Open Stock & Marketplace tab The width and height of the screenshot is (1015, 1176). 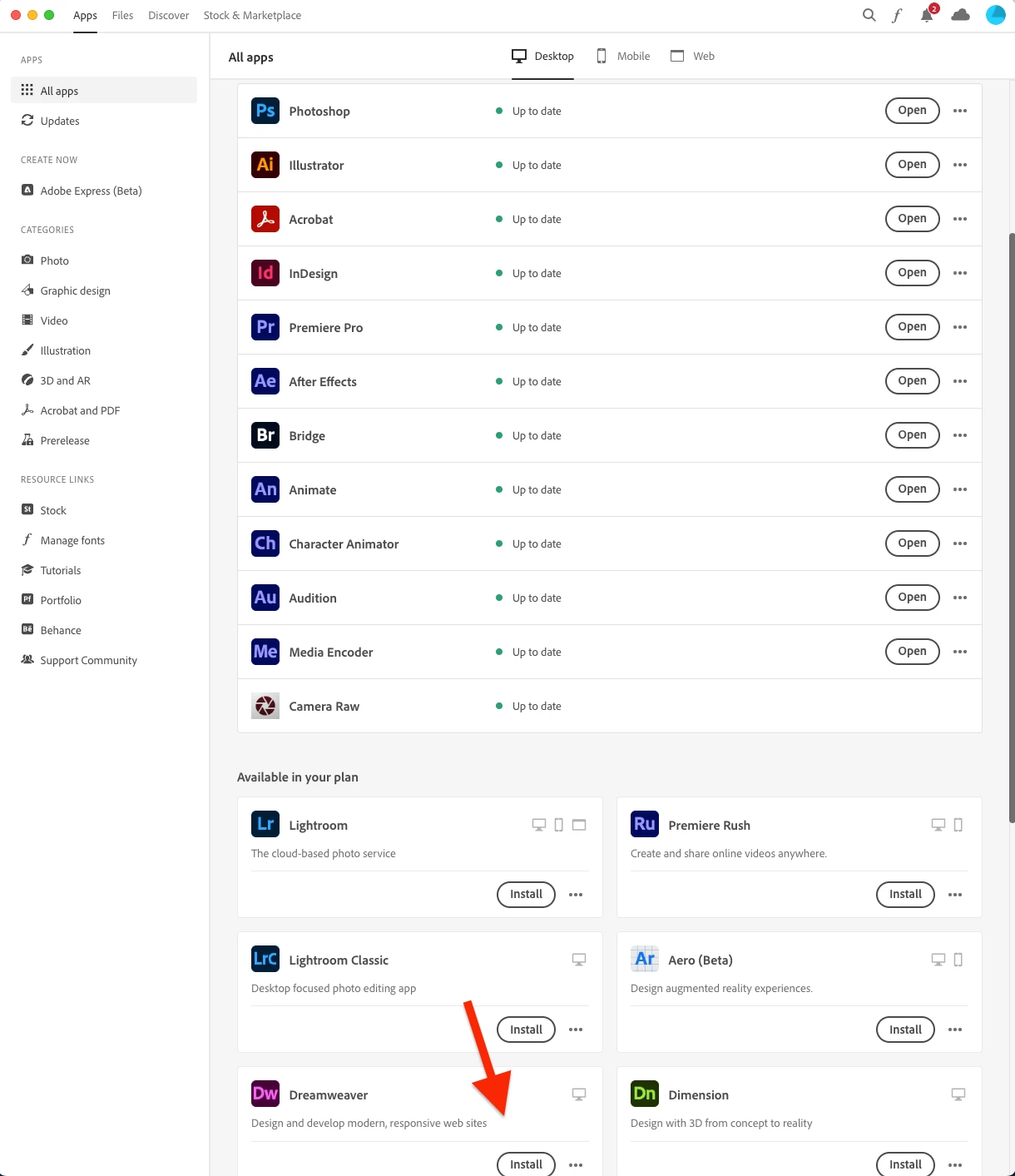click(252, 15)
